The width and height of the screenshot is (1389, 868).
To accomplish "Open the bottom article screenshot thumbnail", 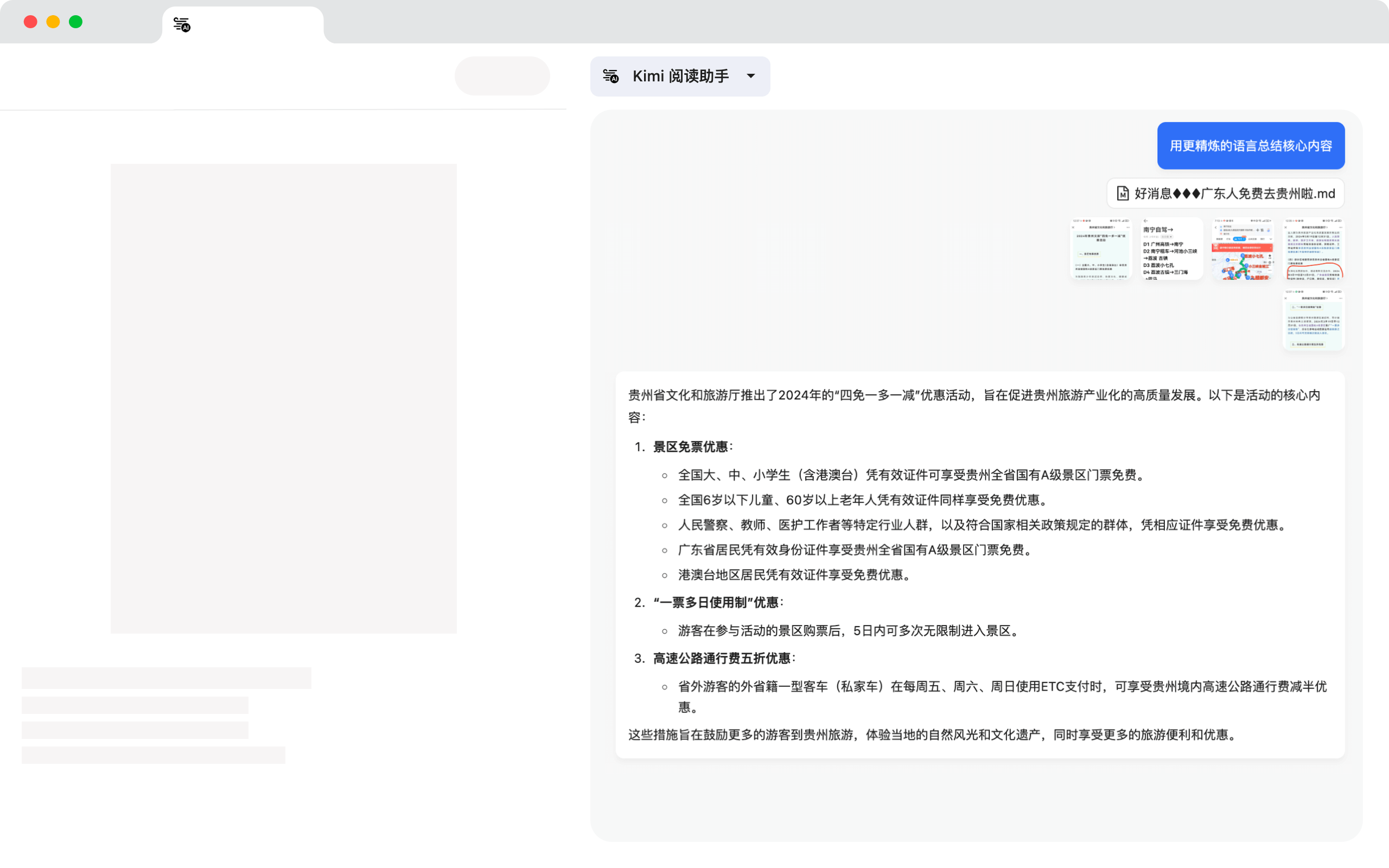I will coord(1312,320).
